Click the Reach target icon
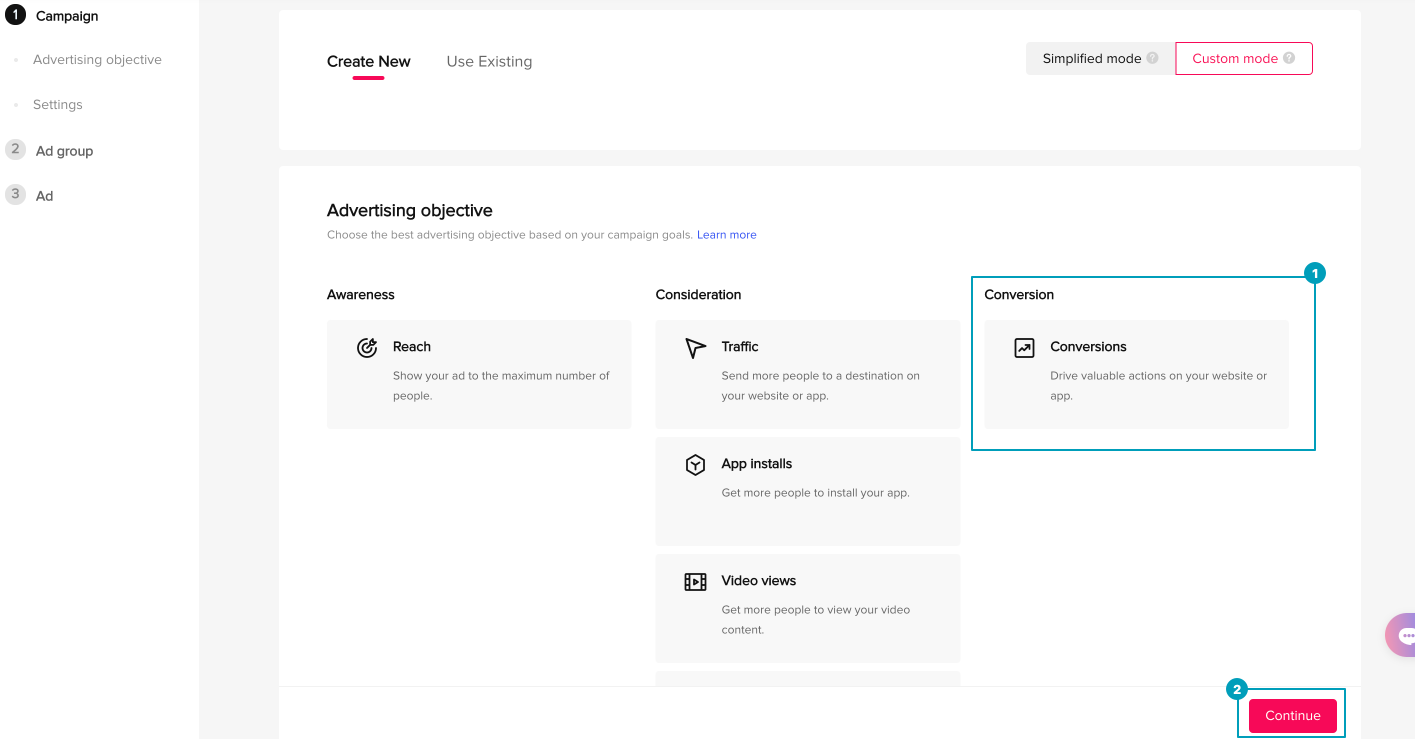 tap(367, 347)
